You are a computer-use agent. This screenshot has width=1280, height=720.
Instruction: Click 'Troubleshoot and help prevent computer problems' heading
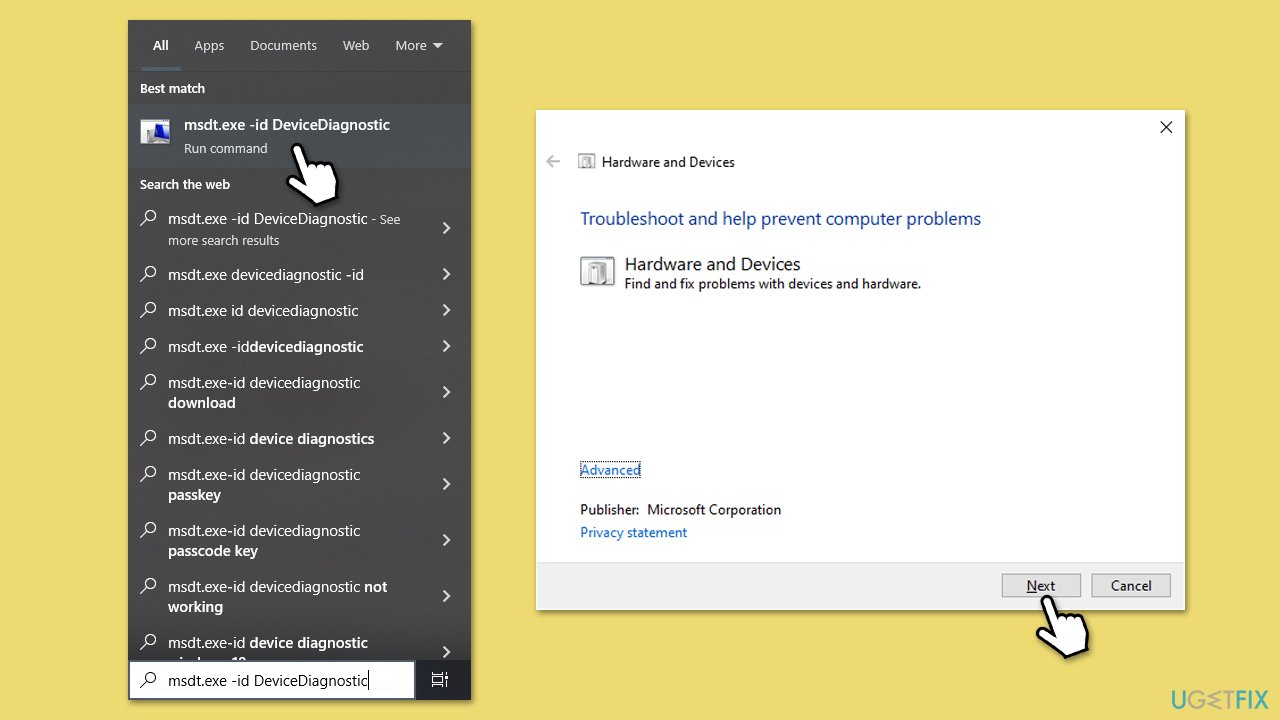pyautogui.click(x=780, y=219)
